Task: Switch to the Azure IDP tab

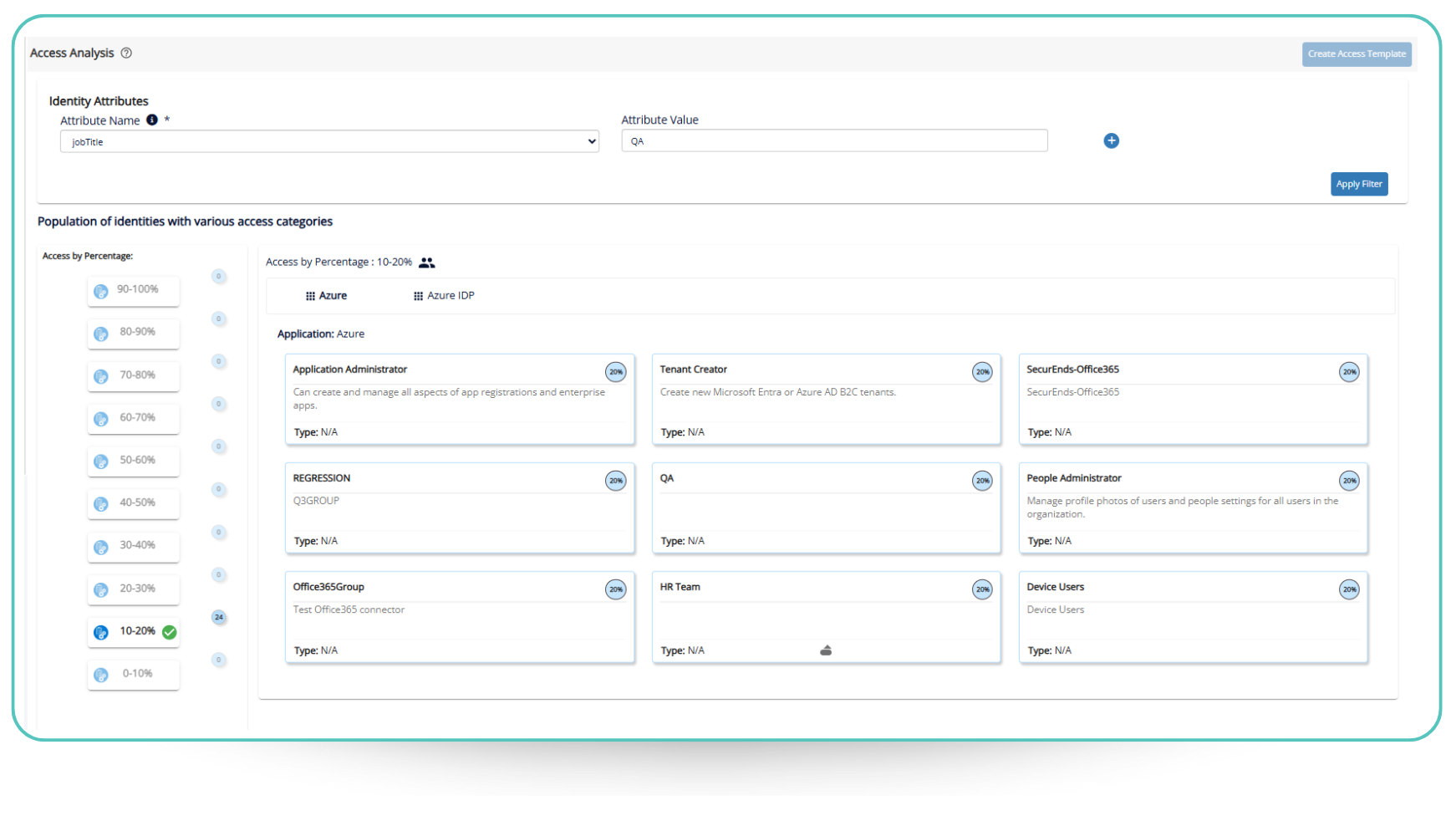Action: click(x=444, y=296)
